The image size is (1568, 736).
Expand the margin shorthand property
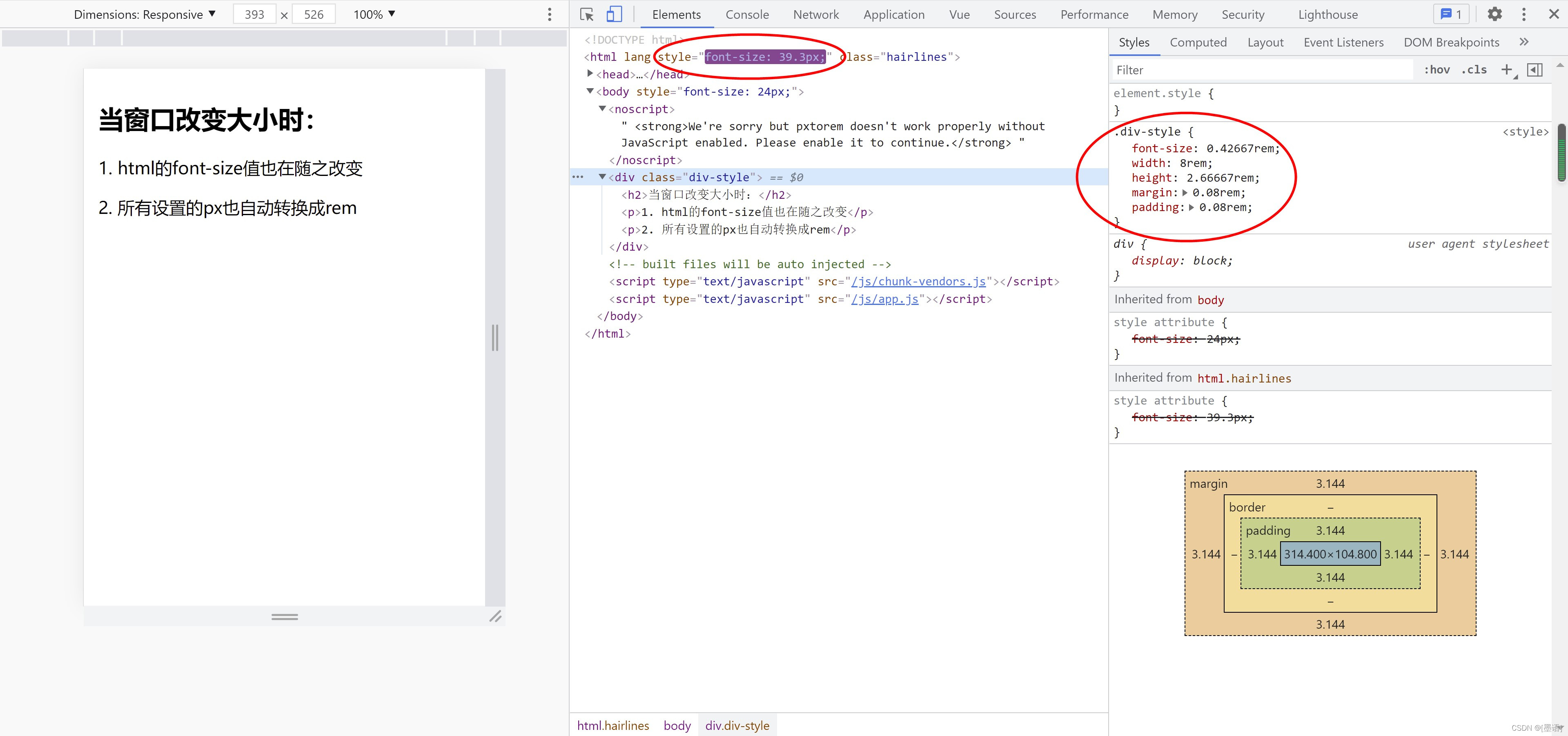point(1185,193)
